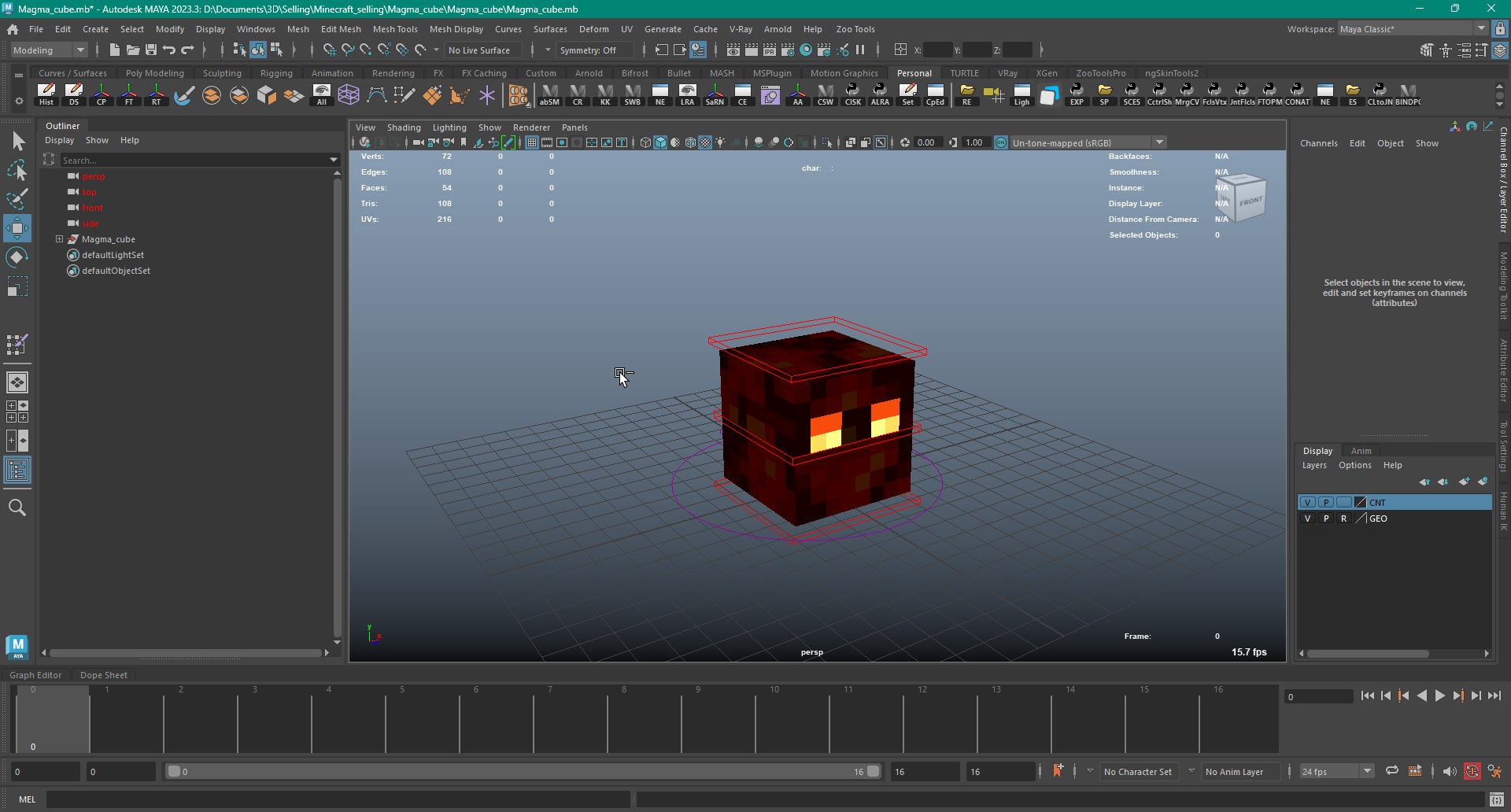Click the NE node editor shelf button
The width and height of the screenshot is (1511, 812).
coord(660,94)
